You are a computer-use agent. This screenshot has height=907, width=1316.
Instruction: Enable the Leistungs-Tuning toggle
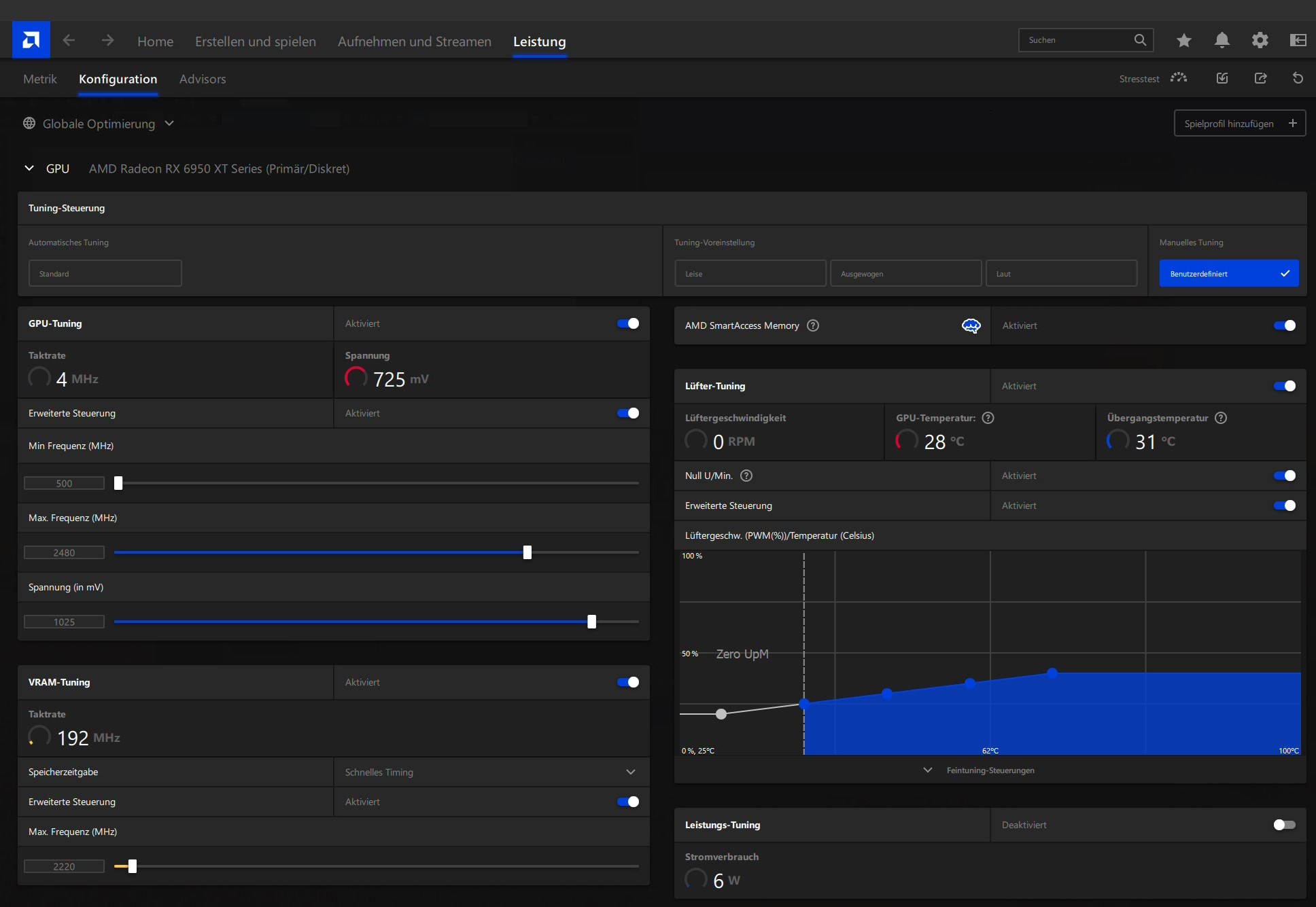pyautogui.click(x=1284, y=825)
